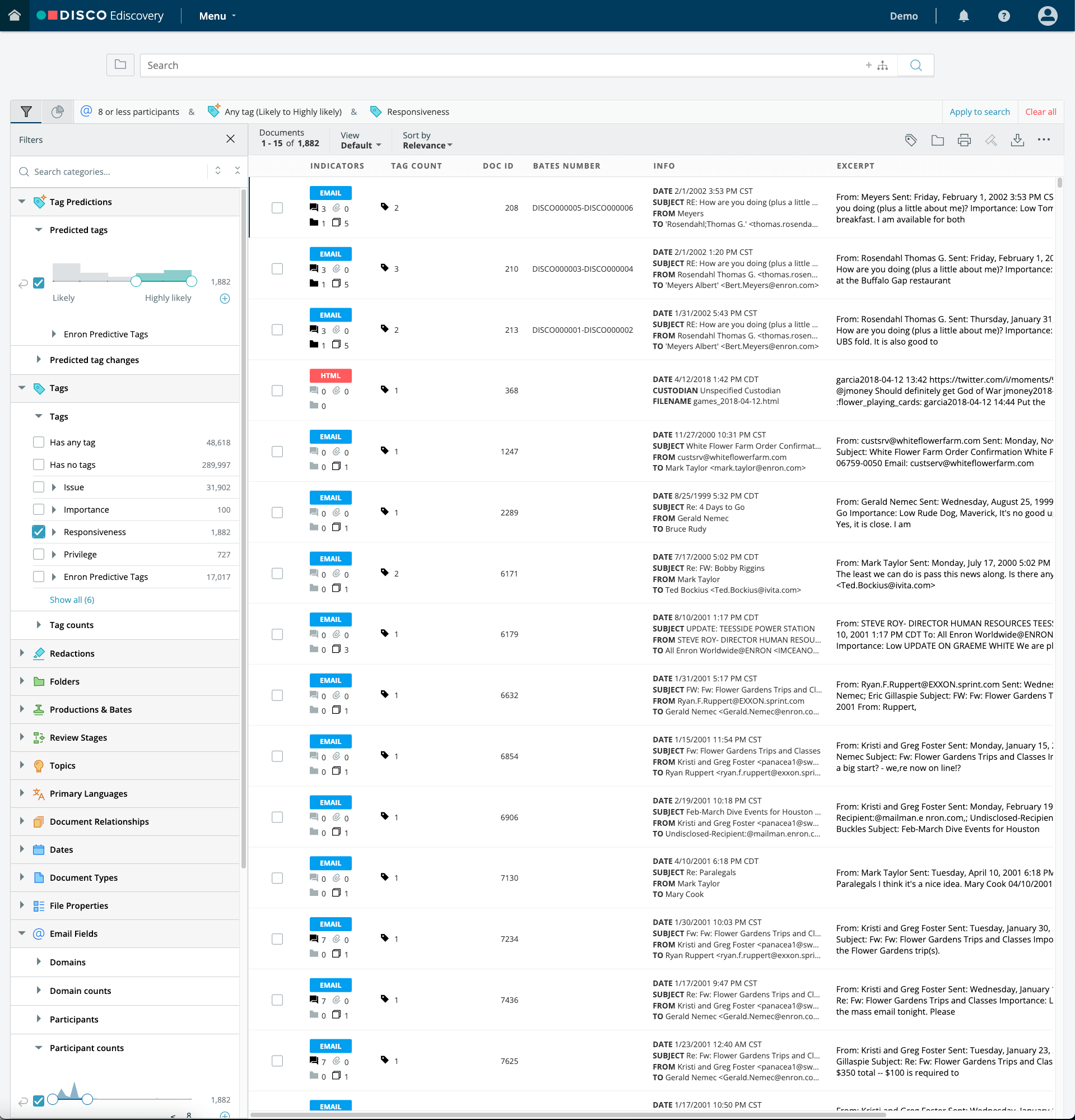Switch to the chart visualization view icon

point(57,111)
